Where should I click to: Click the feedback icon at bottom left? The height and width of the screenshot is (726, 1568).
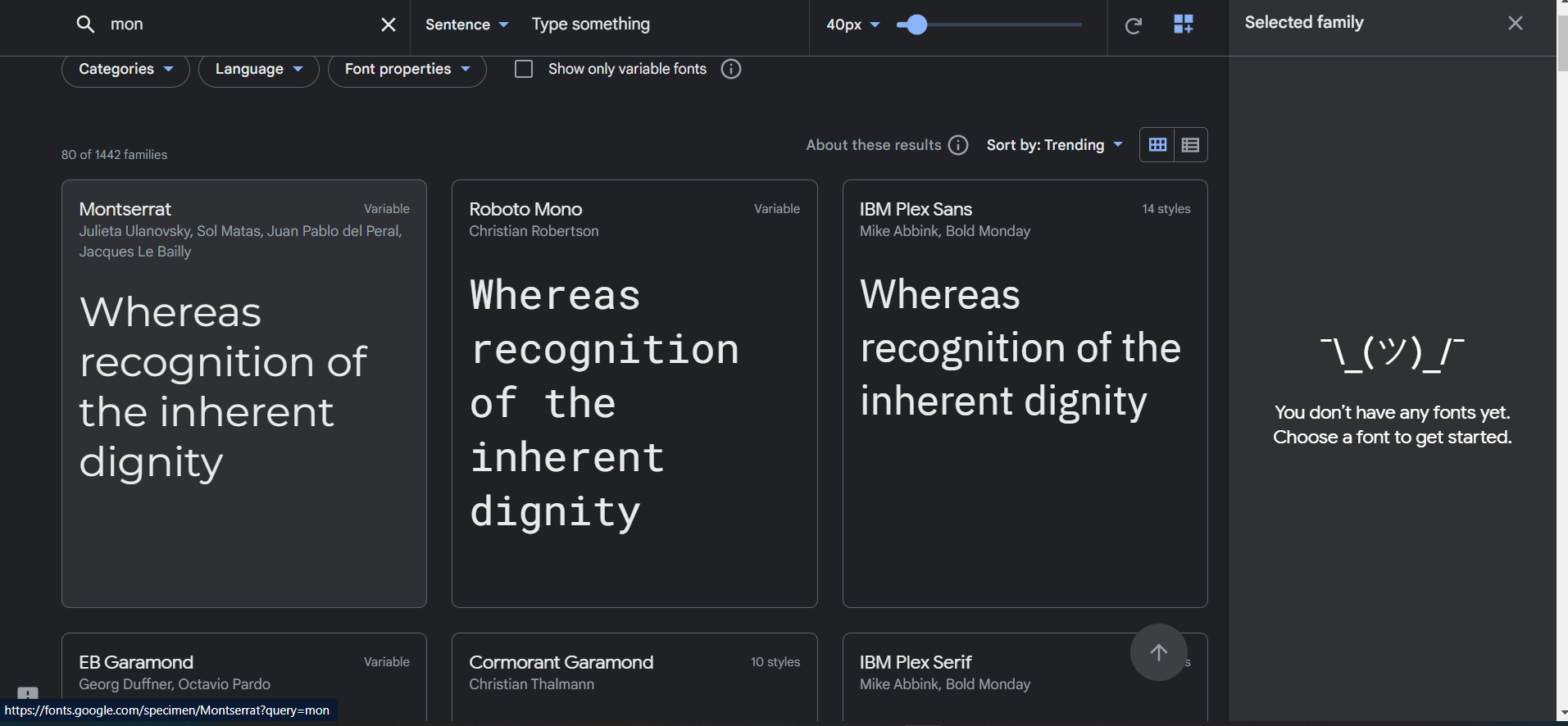(x=28, y=693)
